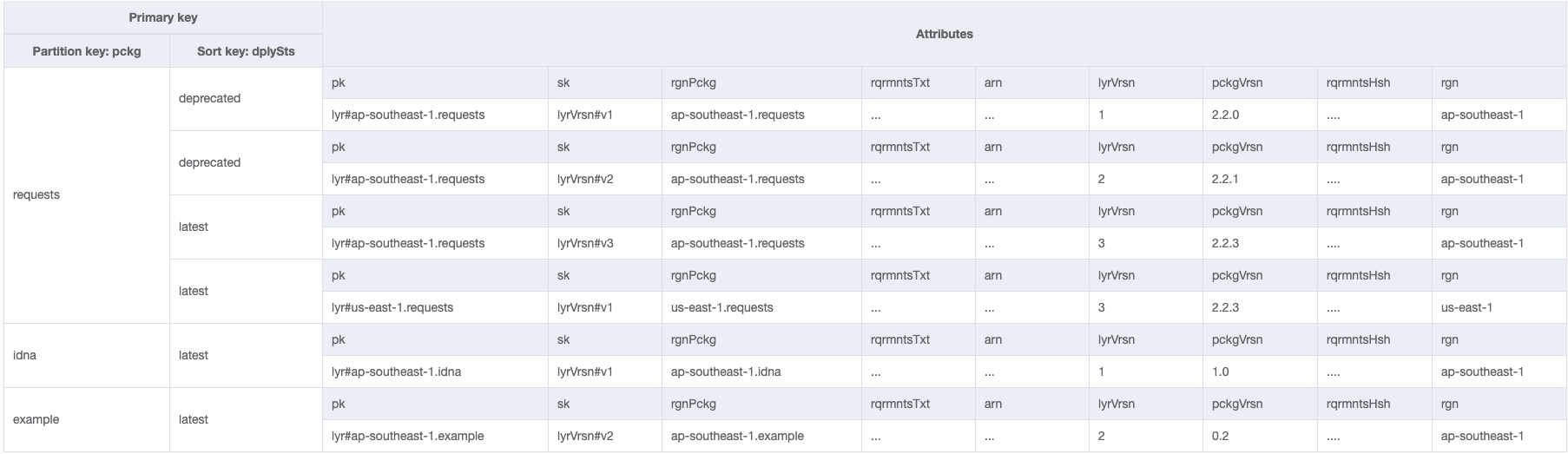Select sk value lyrVrsn#v3
Image resolution: width=1568 pixels, height=454 pixels.
585,243
